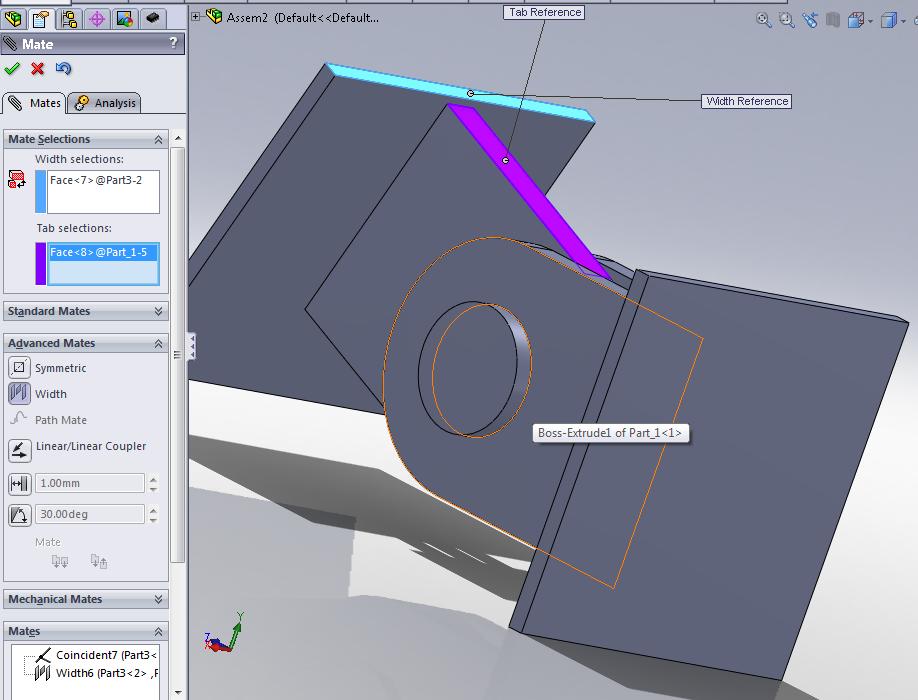Click the View Orientation cube icon

coord(856,20)
